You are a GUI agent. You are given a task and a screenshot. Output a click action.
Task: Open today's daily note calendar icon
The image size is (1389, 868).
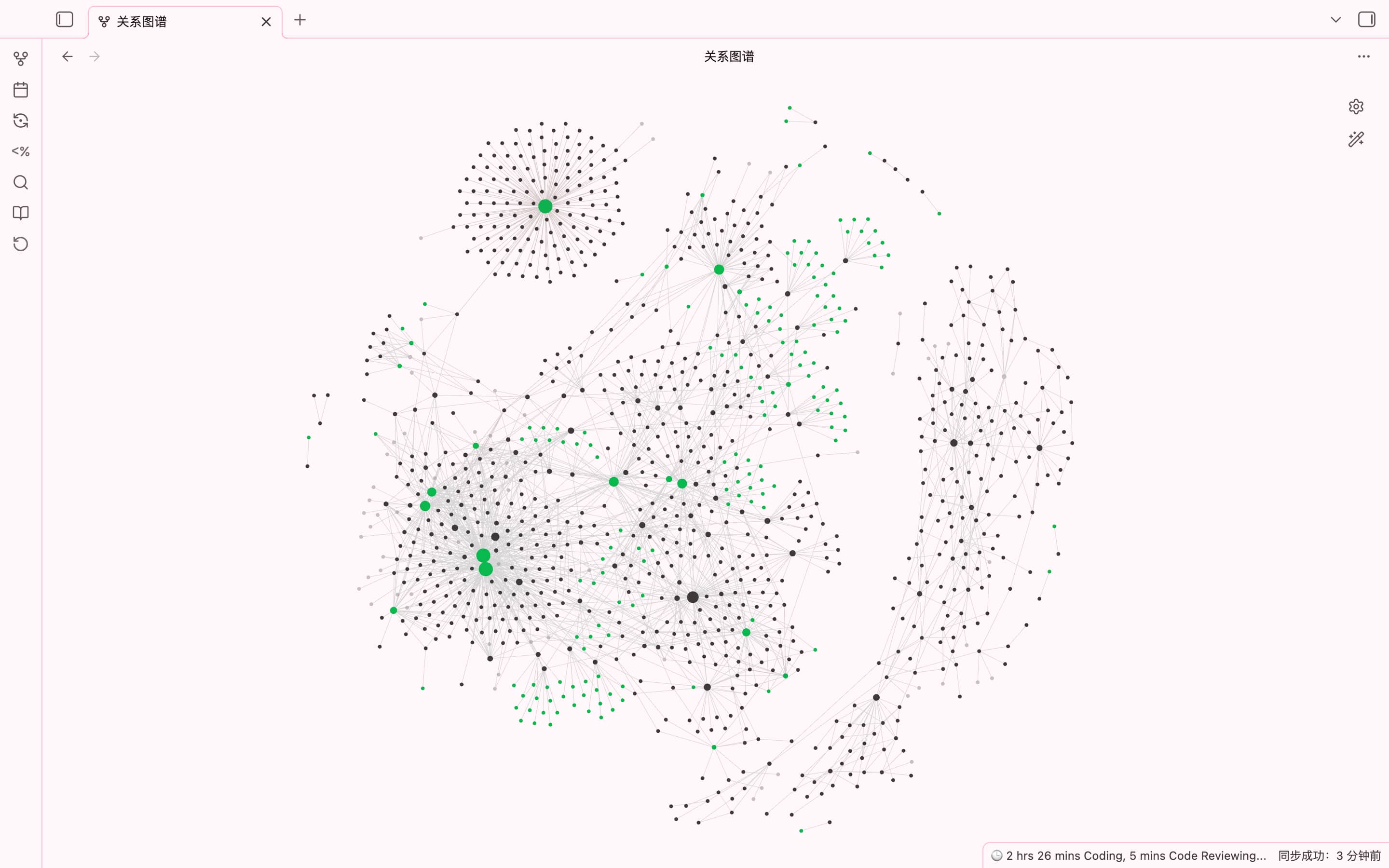coord(21,90)
